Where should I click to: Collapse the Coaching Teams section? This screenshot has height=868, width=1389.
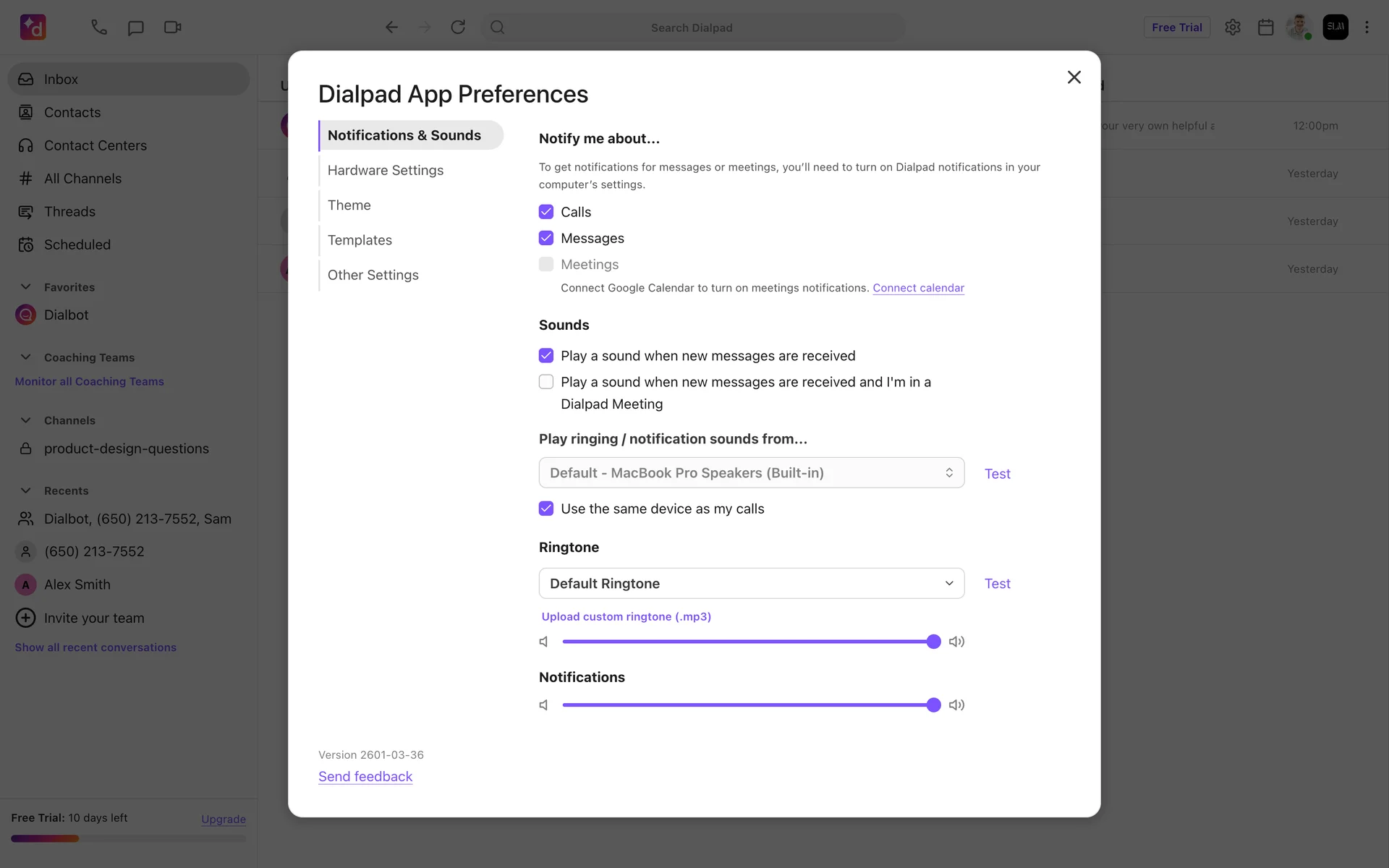coord(26,357)
